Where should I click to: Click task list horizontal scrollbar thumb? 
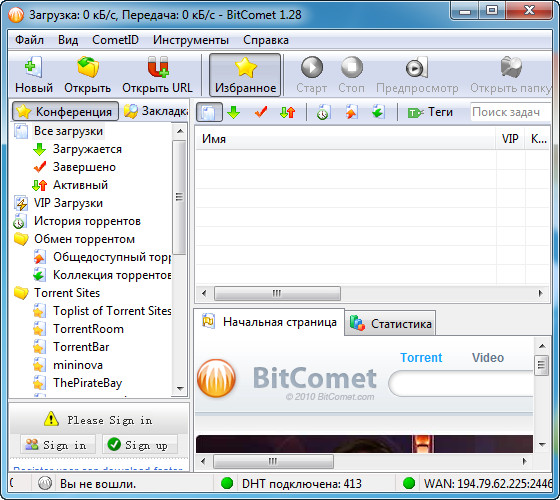[x=277, y=294]
